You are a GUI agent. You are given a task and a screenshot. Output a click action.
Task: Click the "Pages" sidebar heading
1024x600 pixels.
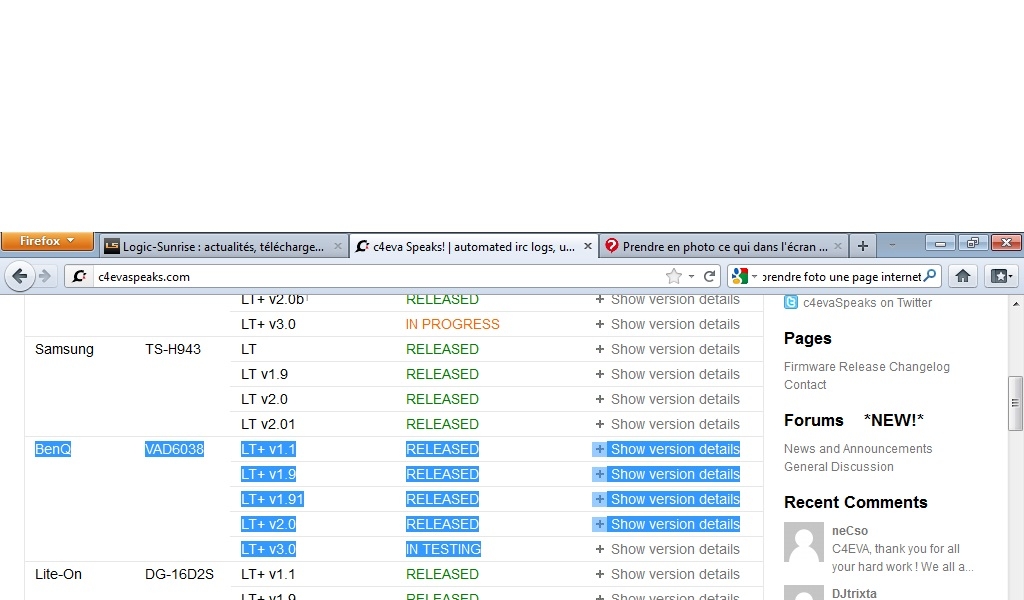[808, 338]
